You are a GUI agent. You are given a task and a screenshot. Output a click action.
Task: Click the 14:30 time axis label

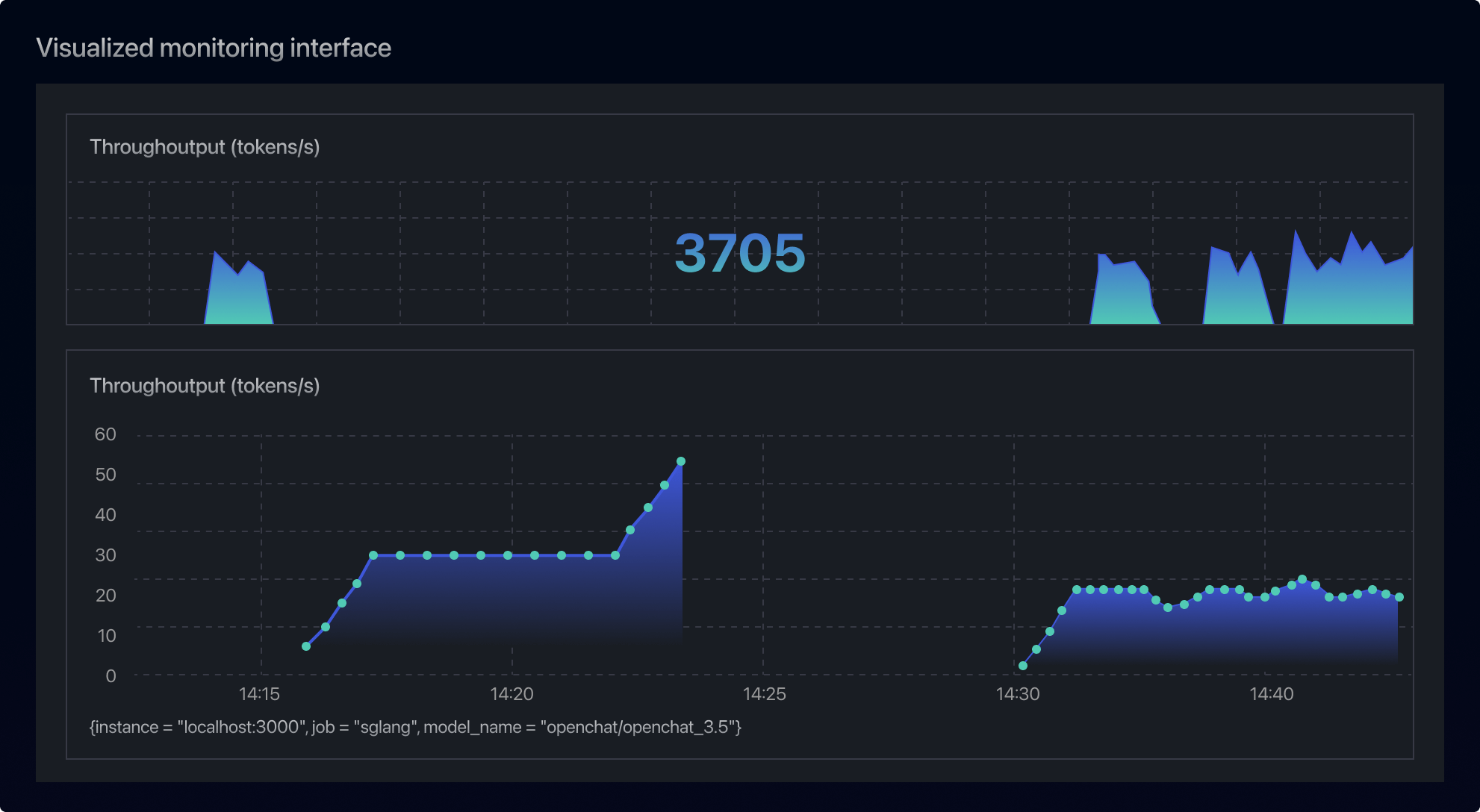[x=1017, y=694]
